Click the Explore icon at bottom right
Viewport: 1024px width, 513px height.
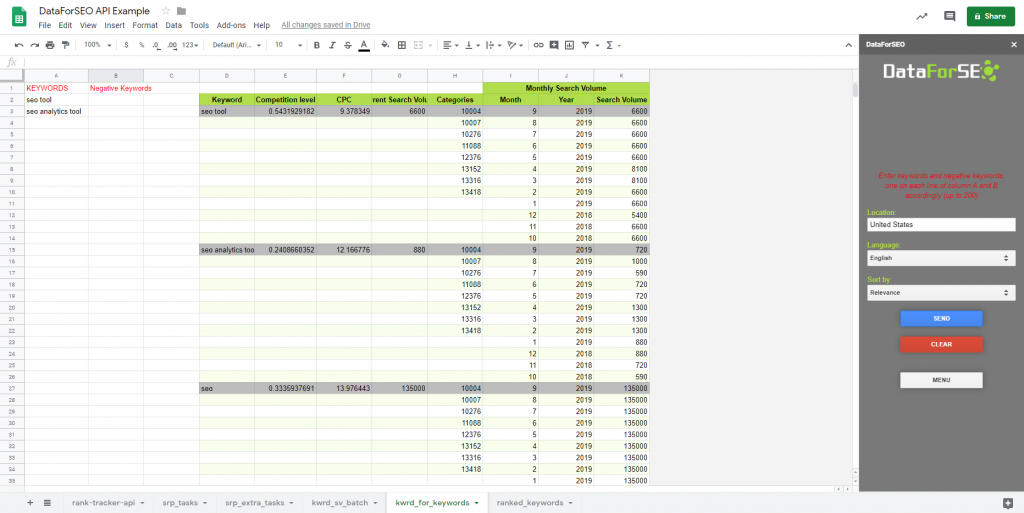click(x=1008, y=503)
